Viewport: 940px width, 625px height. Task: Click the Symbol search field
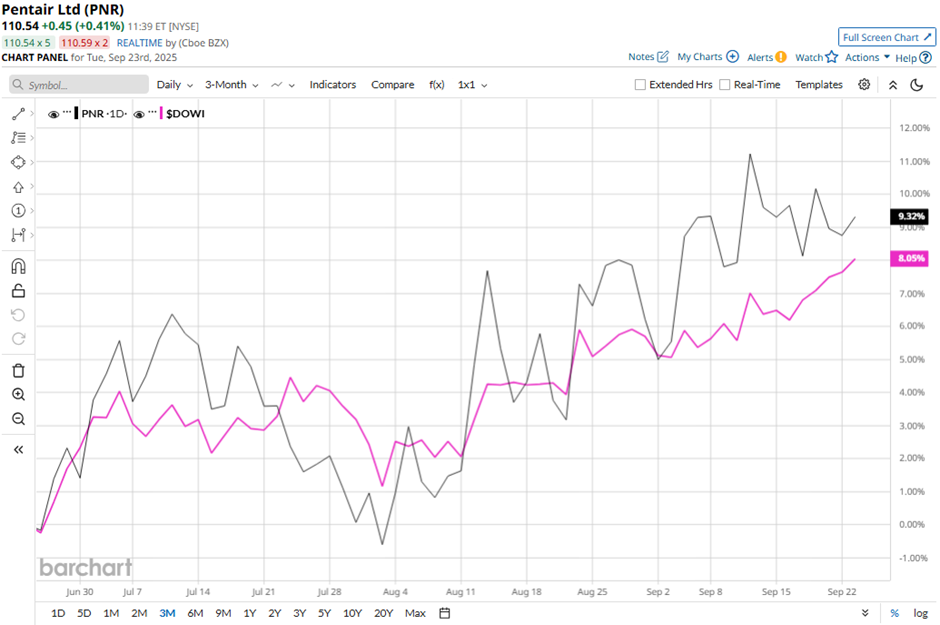[79, 84]
